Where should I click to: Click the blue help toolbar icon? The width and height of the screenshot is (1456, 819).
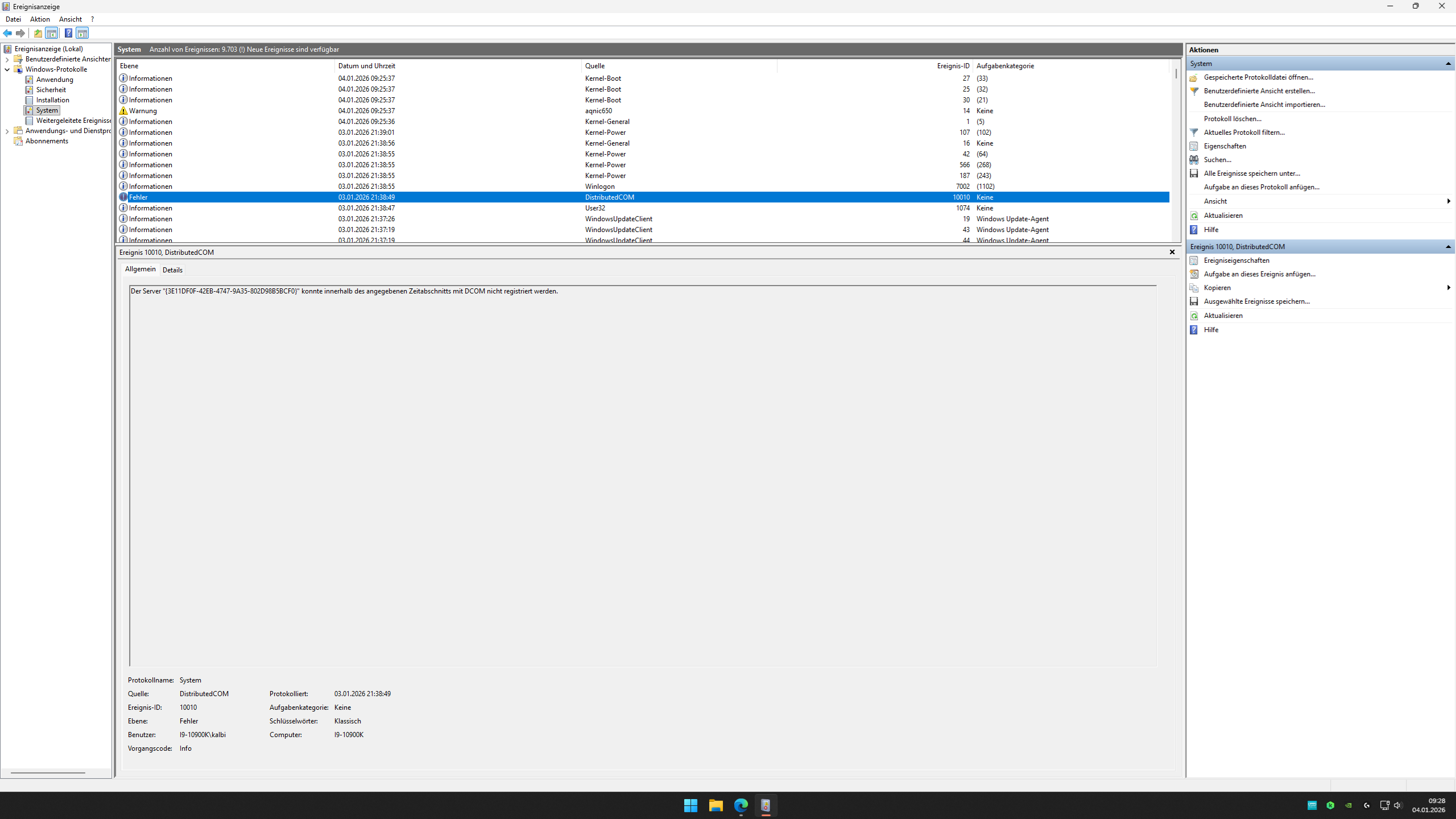pos(68,33)
